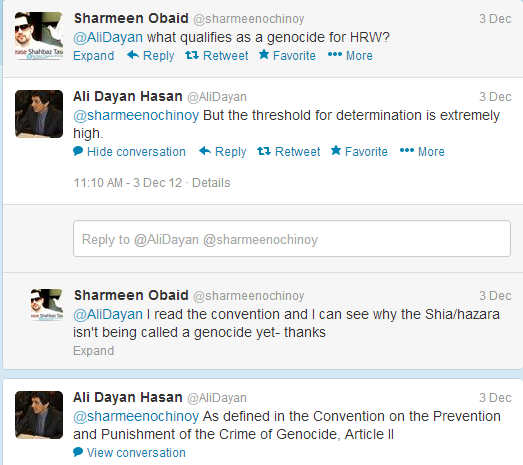Open Ali Dayan Hasan name on last tweet
This screenshot has width=523, height=465.
[128, 397]
